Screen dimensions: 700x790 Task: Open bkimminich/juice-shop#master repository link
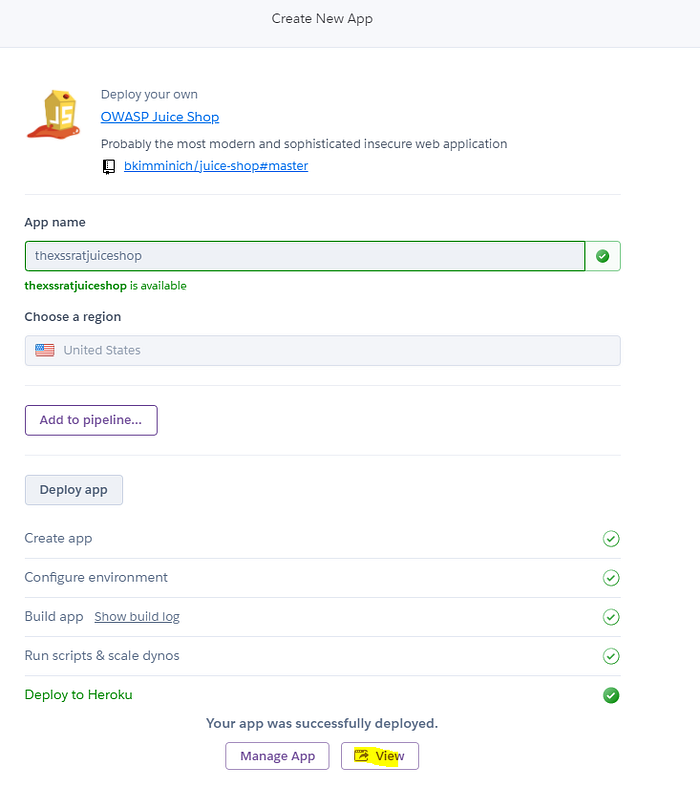[216, 166]
